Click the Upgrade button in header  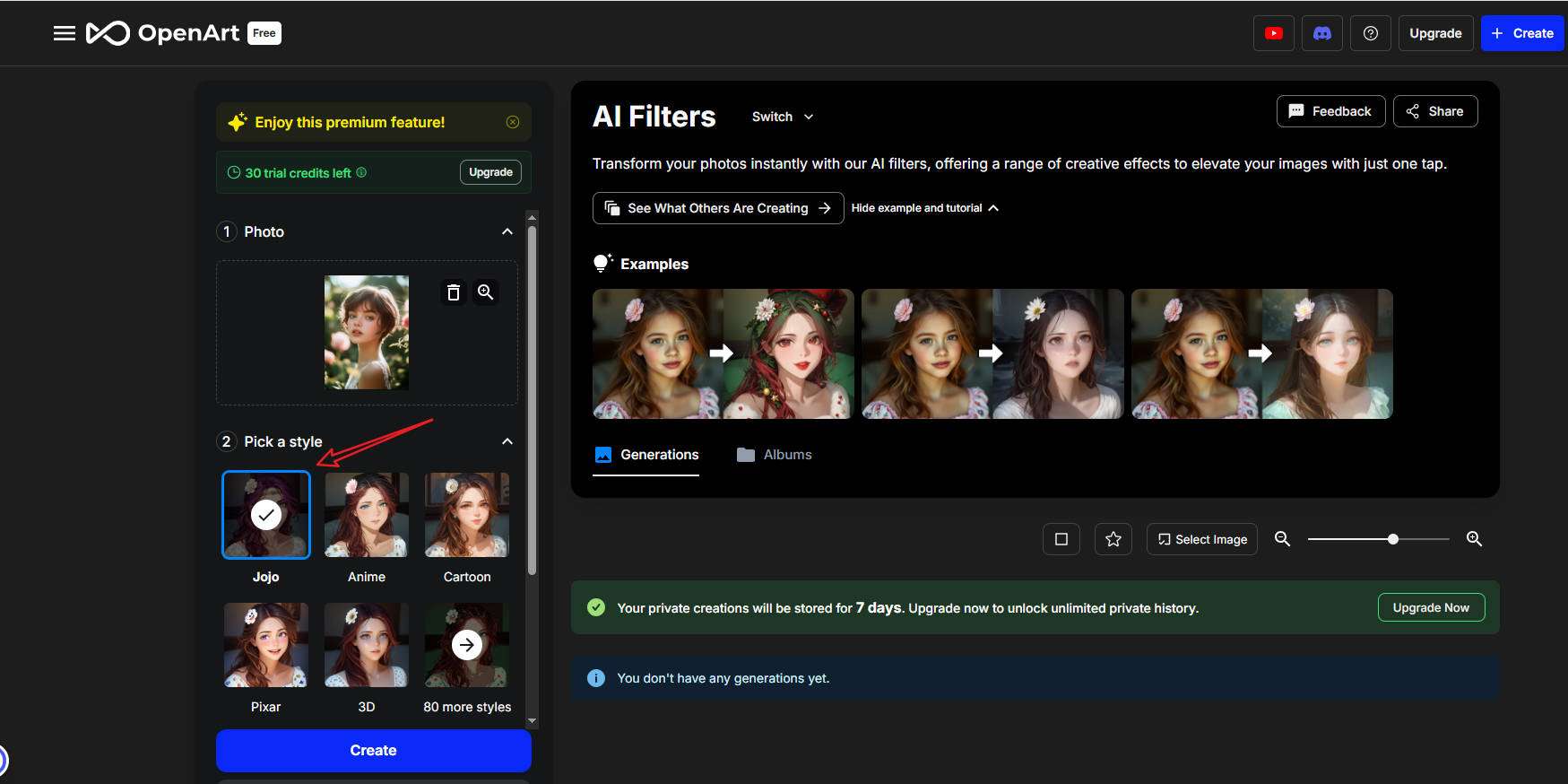(1435, 33)
